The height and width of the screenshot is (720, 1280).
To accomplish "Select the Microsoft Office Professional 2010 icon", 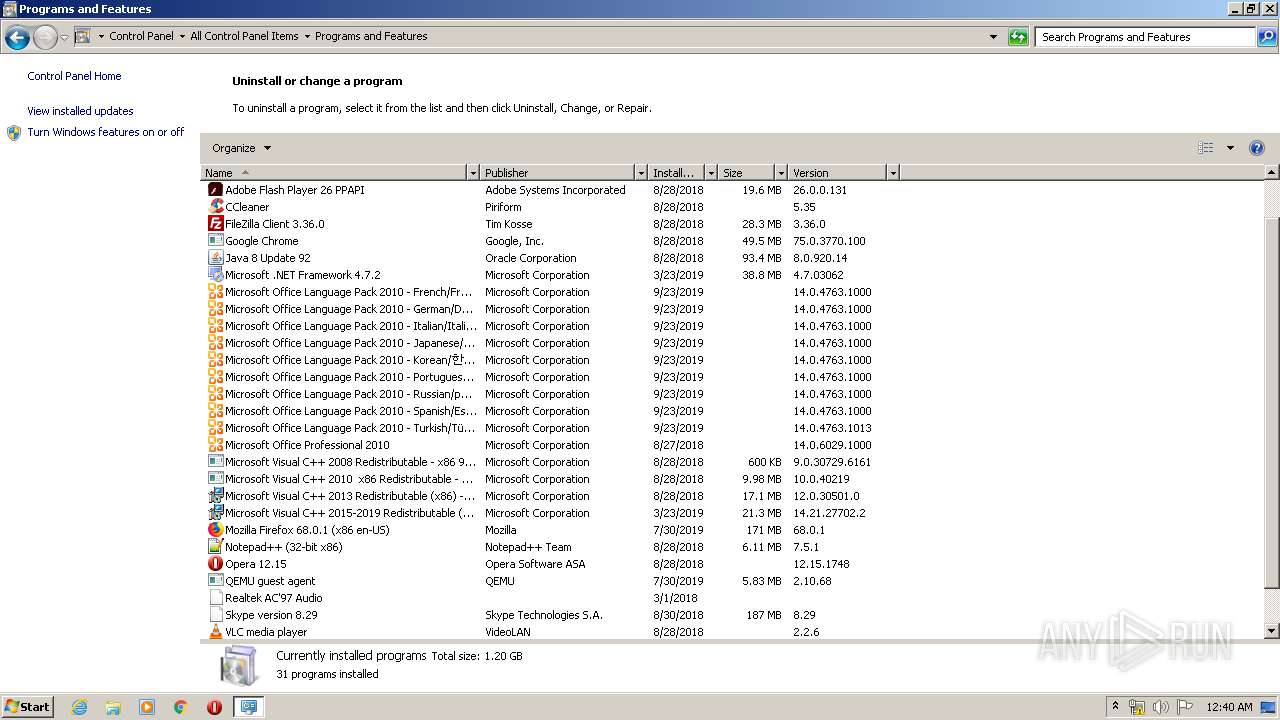I will tap(215, 445).
